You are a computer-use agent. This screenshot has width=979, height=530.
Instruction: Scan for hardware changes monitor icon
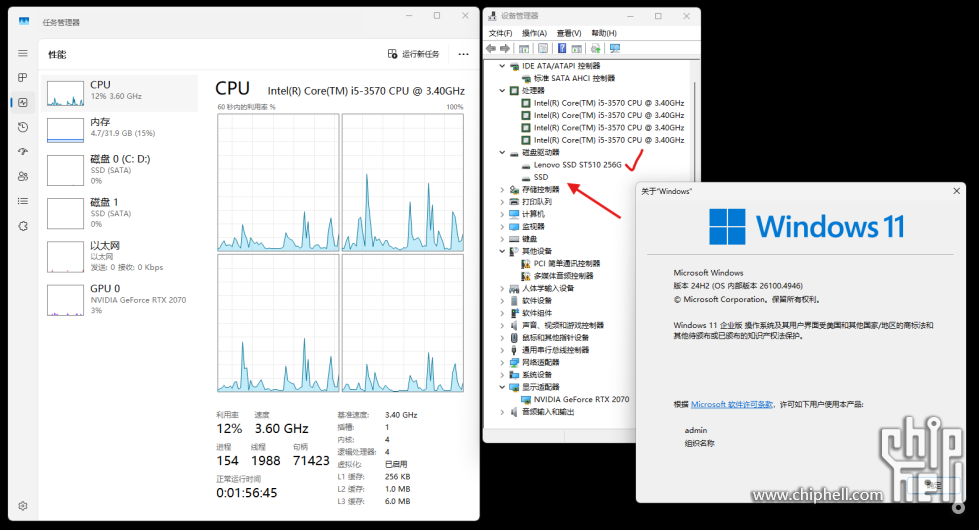tap(615, 49)
